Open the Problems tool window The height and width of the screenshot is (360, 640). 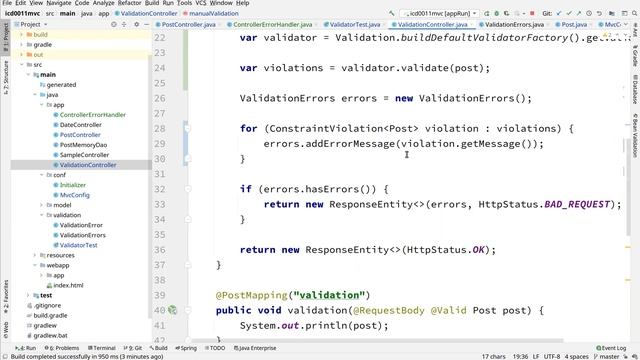(x=62, y=348)
